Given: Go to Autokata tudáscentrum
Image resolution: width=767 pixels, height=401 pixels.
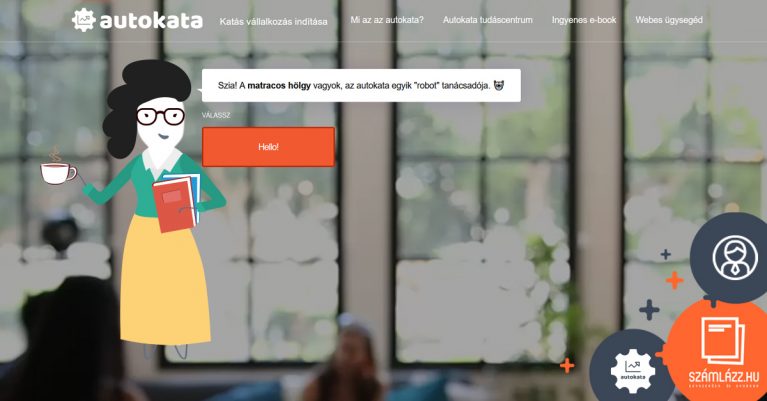Looking at the screenshot, I should [488, 20].
